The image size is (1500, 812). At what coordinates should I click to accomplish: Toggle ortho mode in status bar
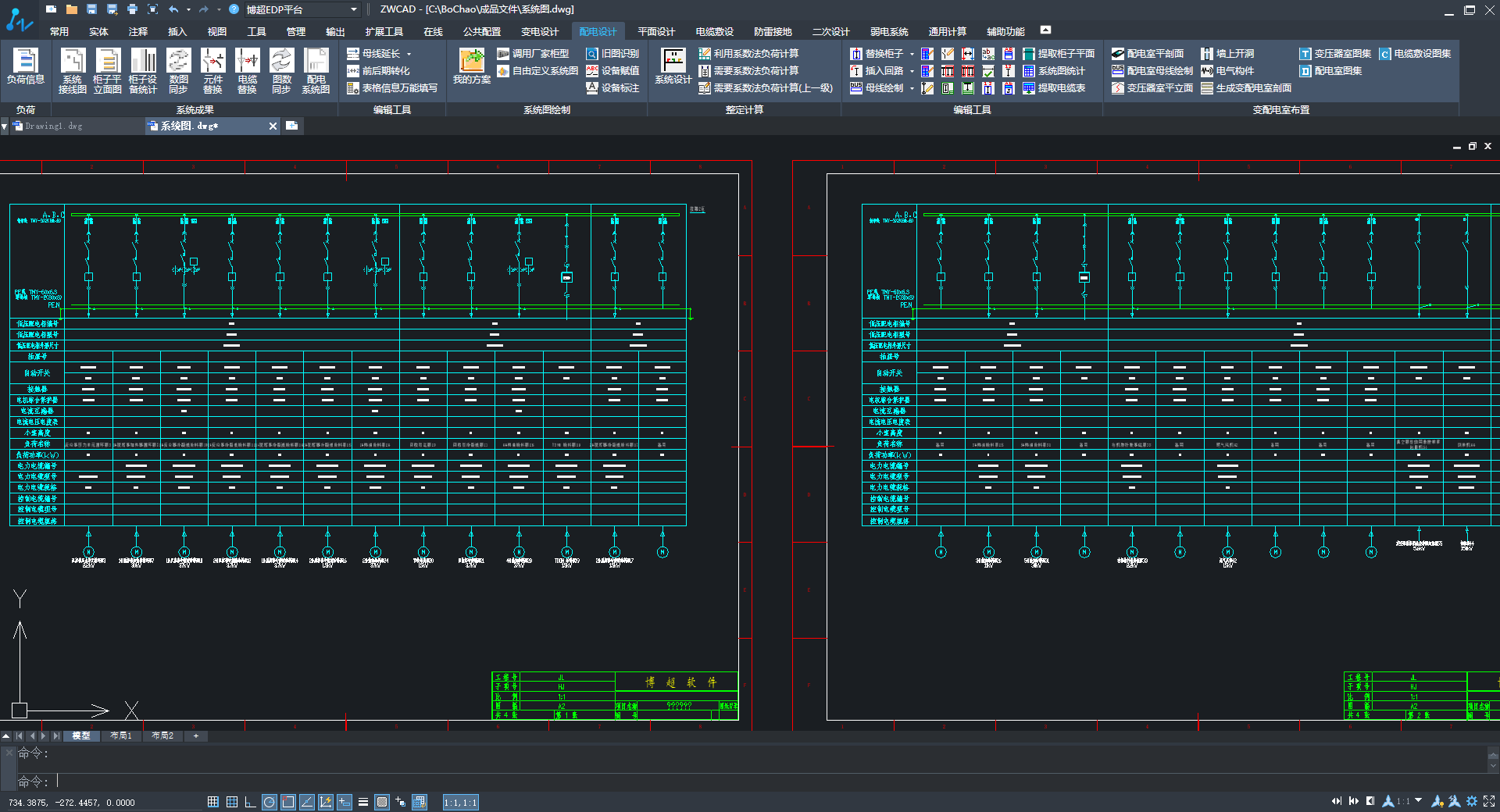click(x=250, y=802)
